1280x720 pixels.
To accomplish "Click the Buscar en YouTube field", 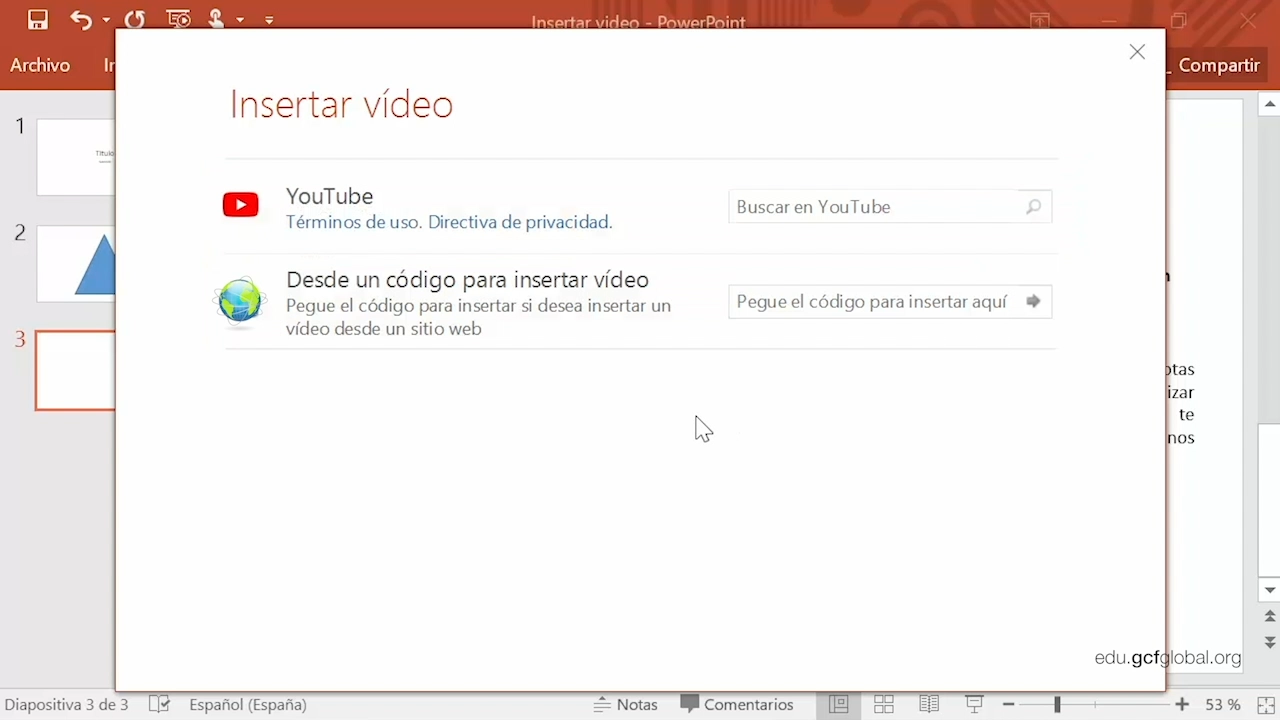I will click(890, 207).
